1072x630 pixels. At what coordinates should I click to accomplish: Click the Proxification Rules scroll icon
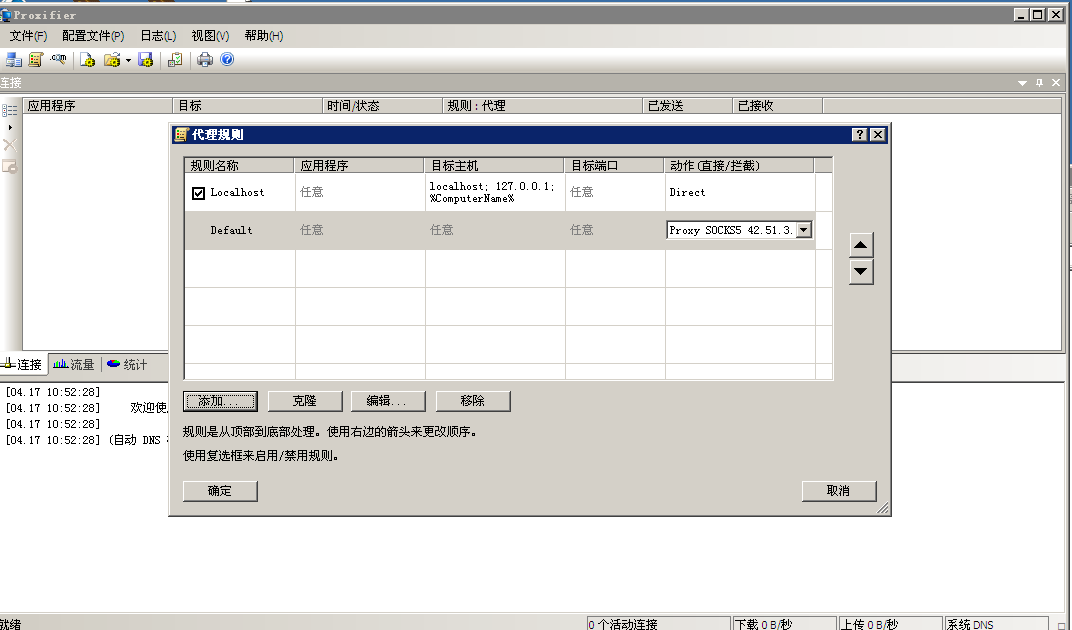click(x=36, y=60)
